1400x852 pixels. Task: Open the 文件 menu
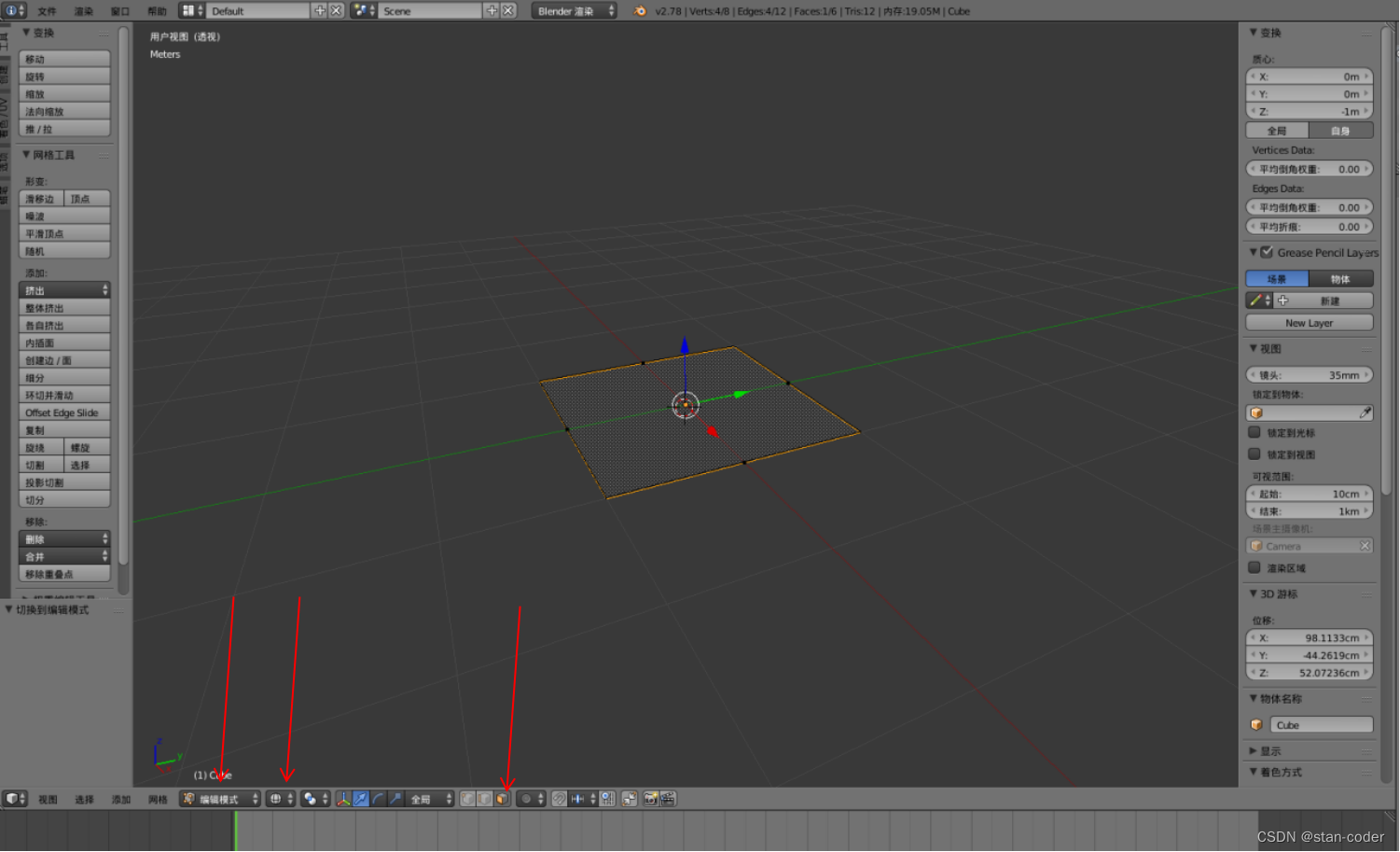click(45, 11)
